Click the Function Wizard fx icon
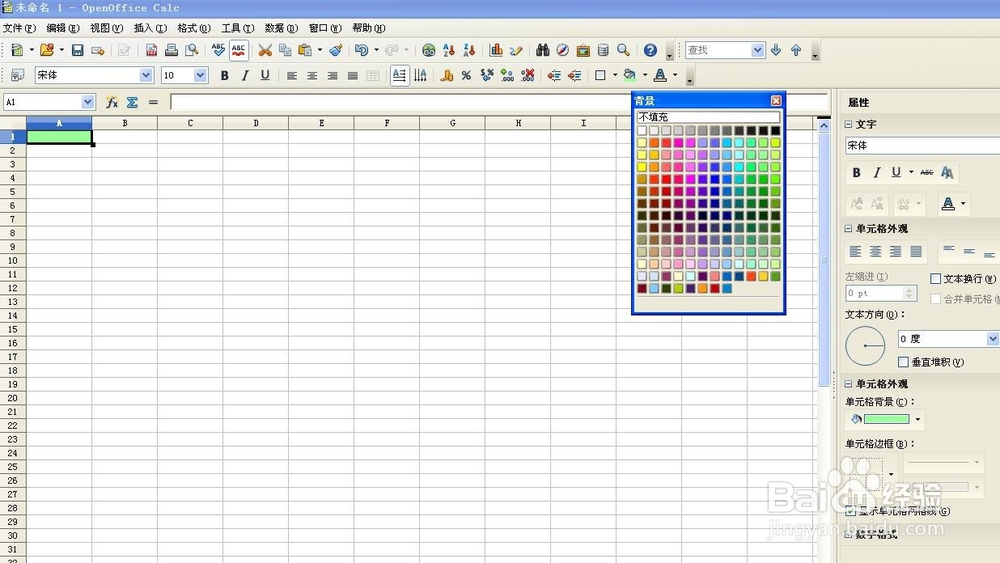Screen dimensions: 1000x563 pyautogui.click(x=112, y=102)
